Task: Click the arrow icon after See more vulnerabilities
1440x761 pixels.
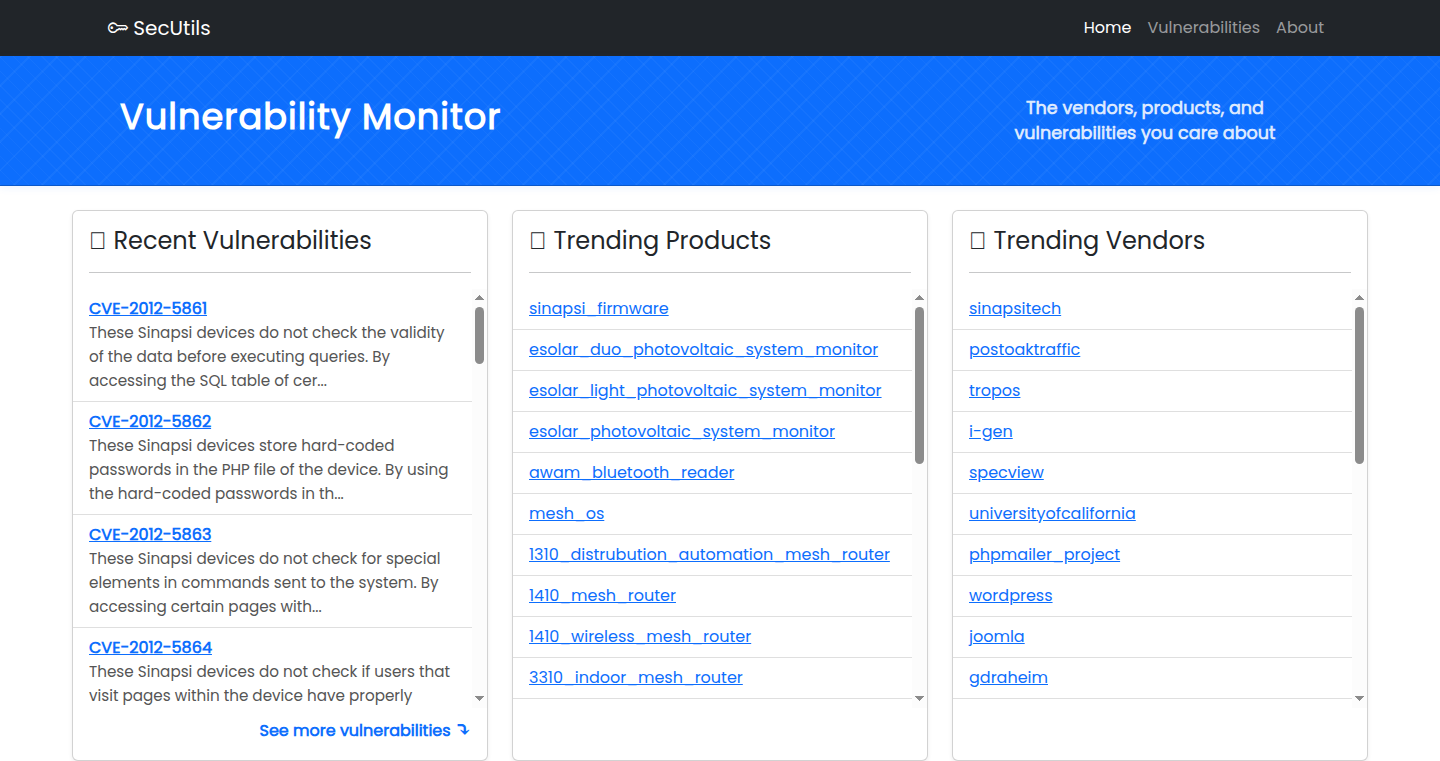Action: point(463,730)
